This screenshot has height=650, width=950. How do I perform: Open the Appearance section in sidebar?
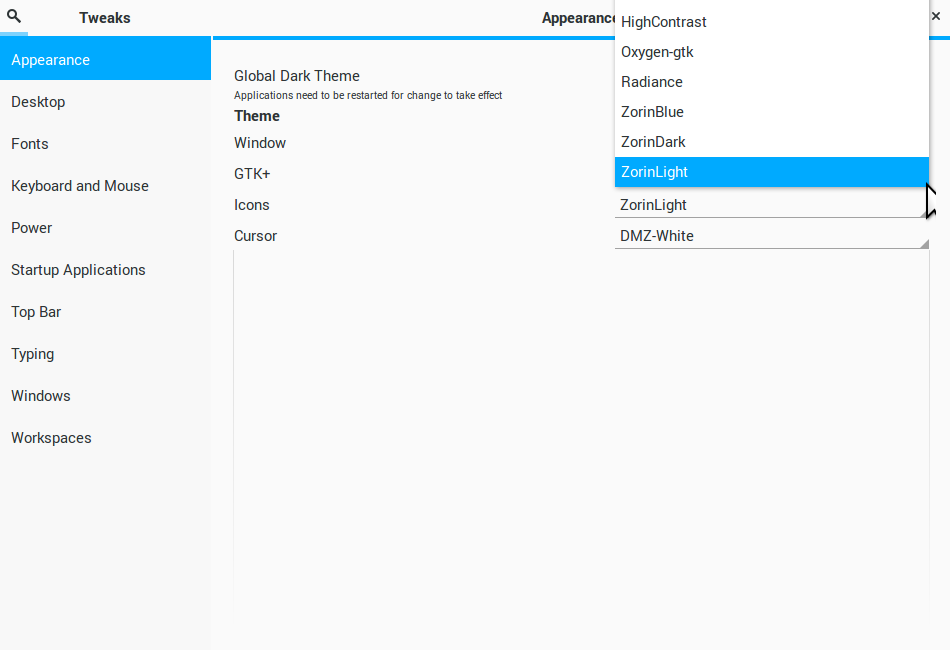105,59
